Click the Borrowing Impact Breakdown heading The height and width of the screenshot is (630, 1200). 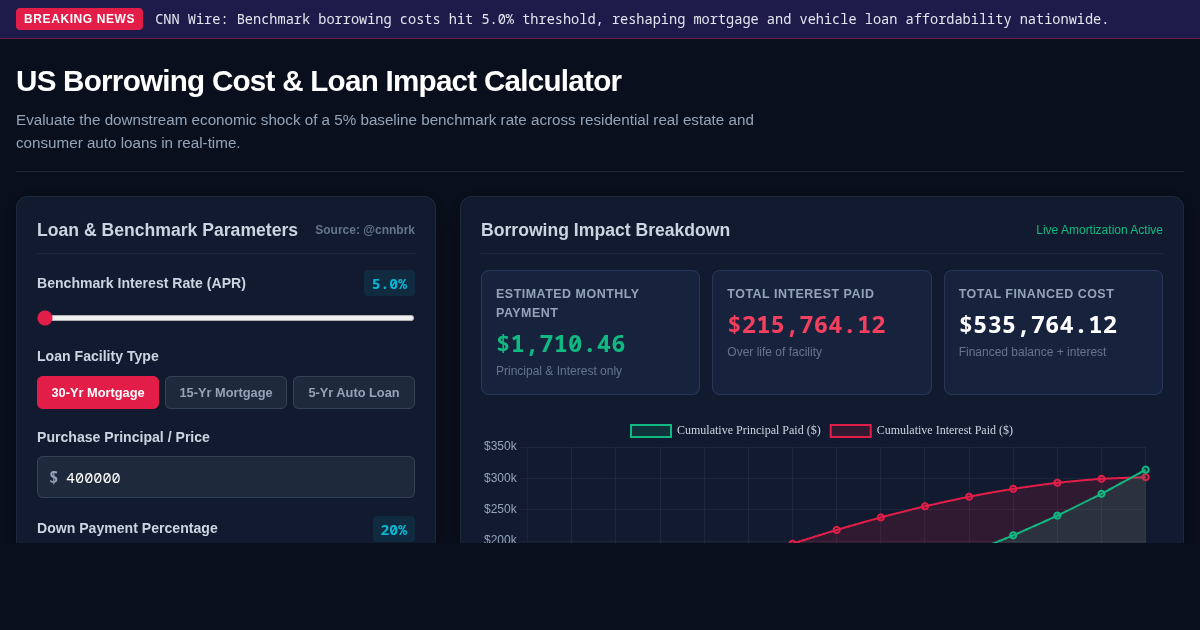[605, 230]
